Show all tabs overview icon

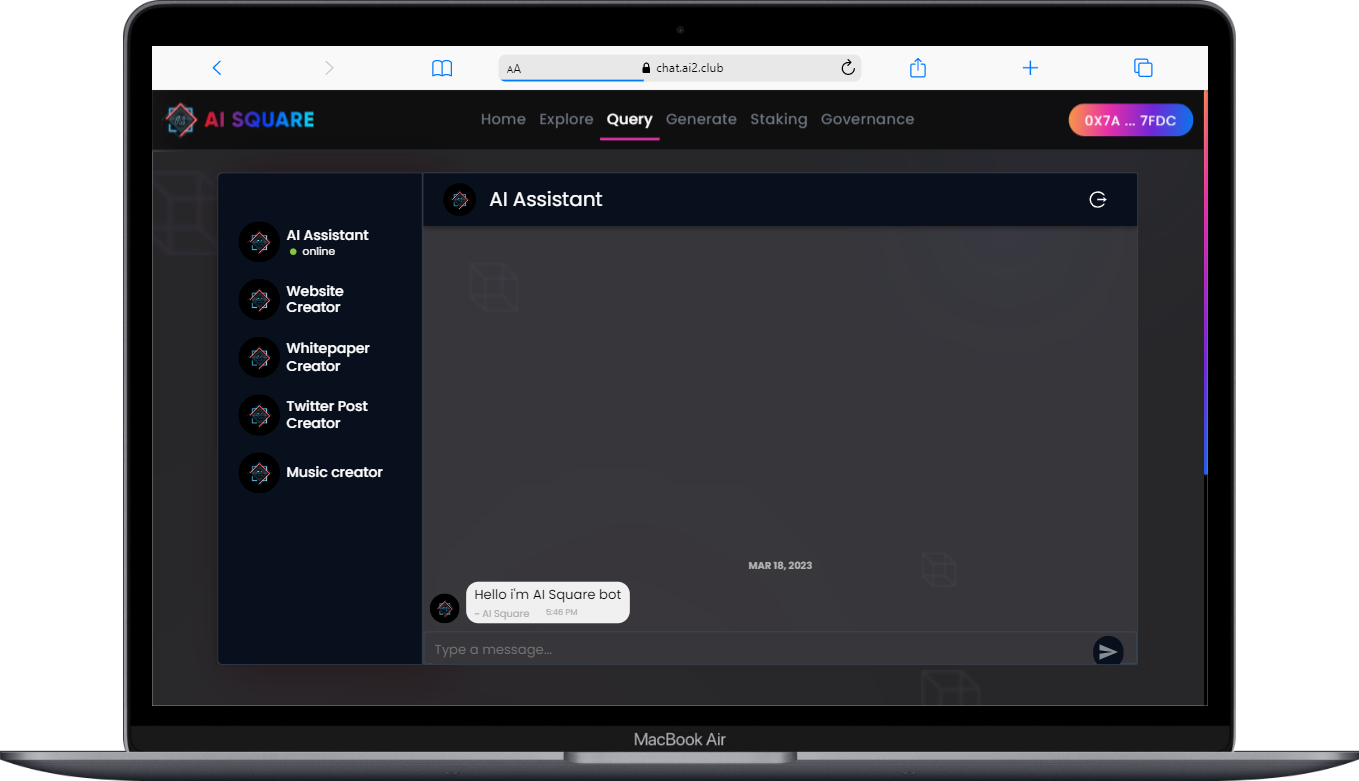(1143, 68)
